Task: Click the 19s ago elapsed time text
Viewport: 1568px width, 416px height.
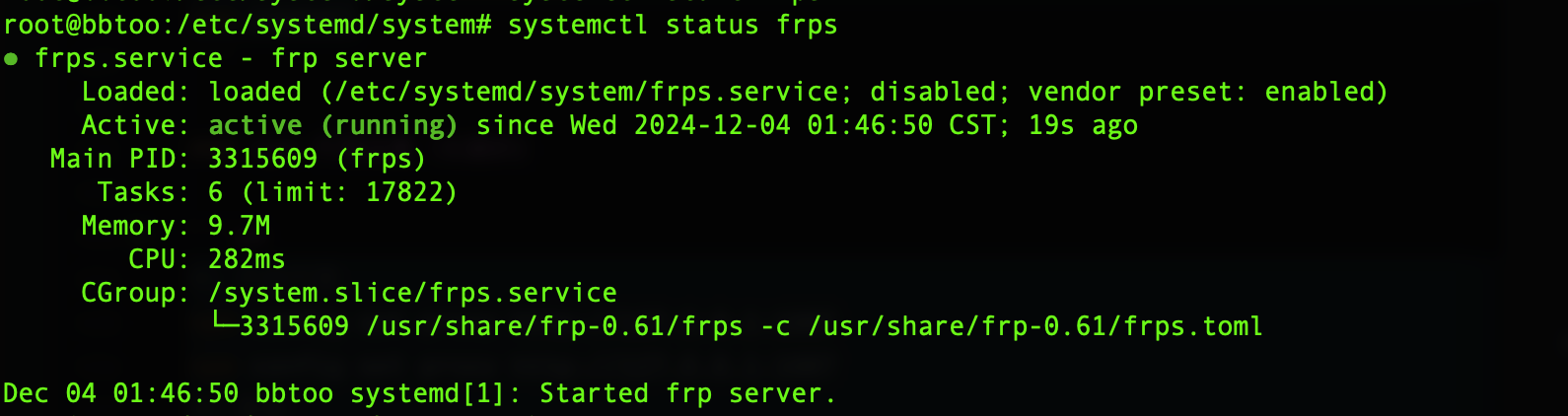Action: [1083, 126]
